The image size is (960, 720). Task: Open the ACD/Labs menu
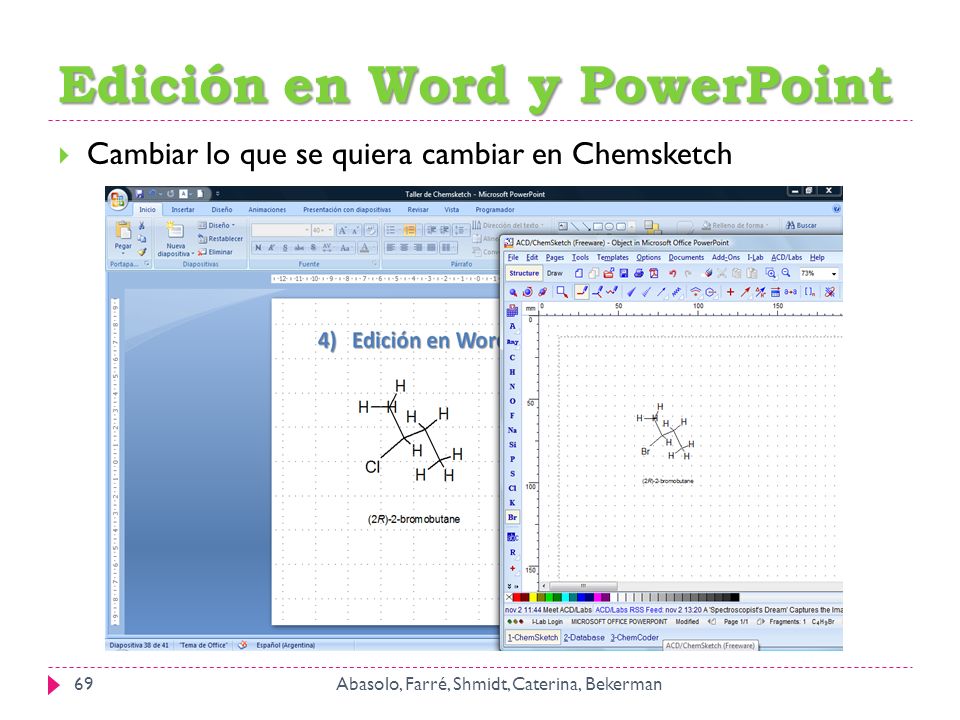tap(786, 257)
